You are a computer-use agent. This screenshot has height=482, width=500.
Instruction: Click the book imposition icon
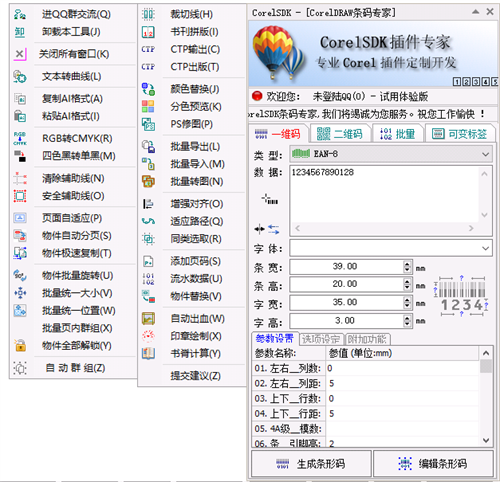(148, 32)
